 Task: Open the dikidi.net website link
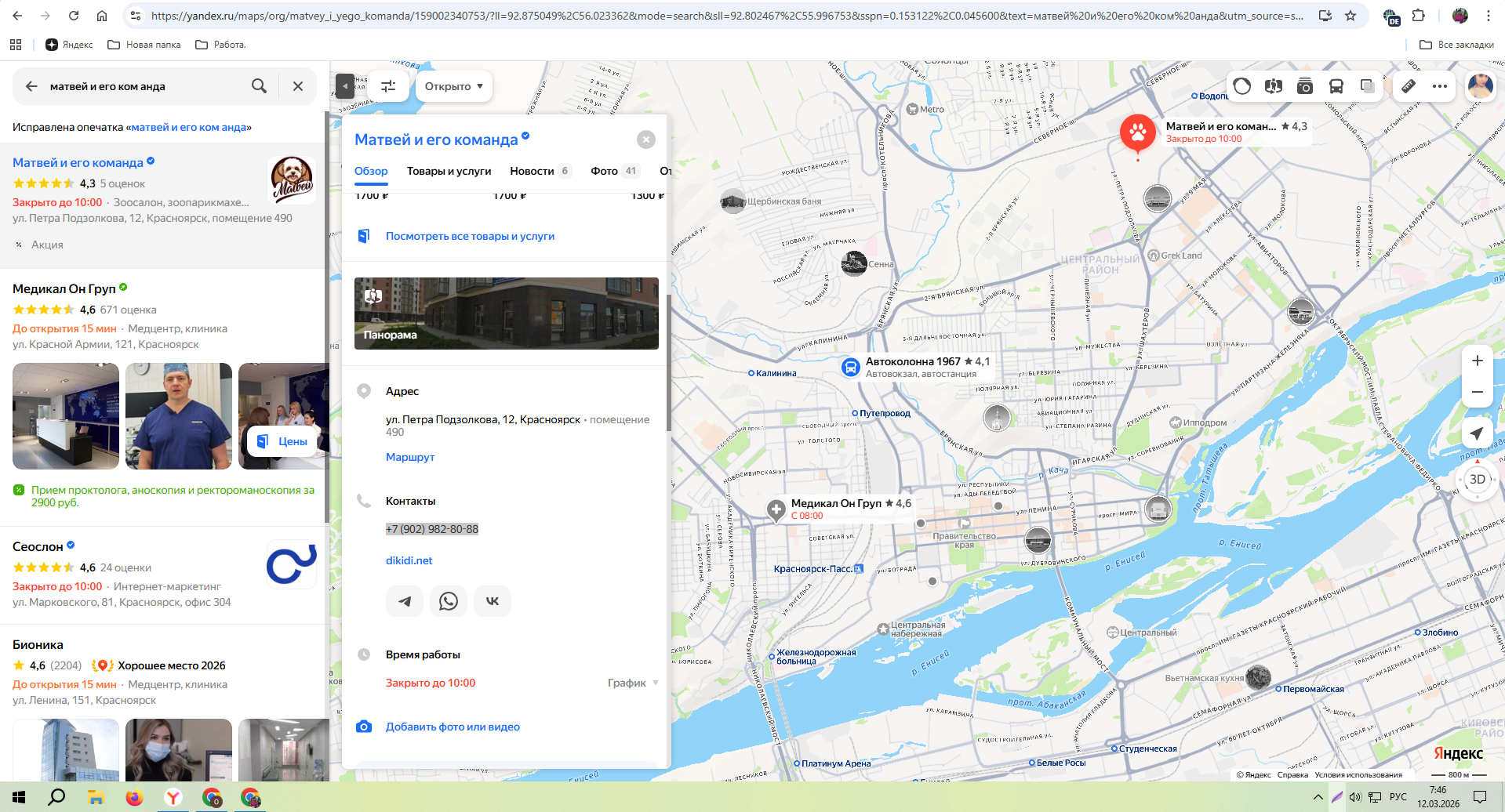click(409, 560)
